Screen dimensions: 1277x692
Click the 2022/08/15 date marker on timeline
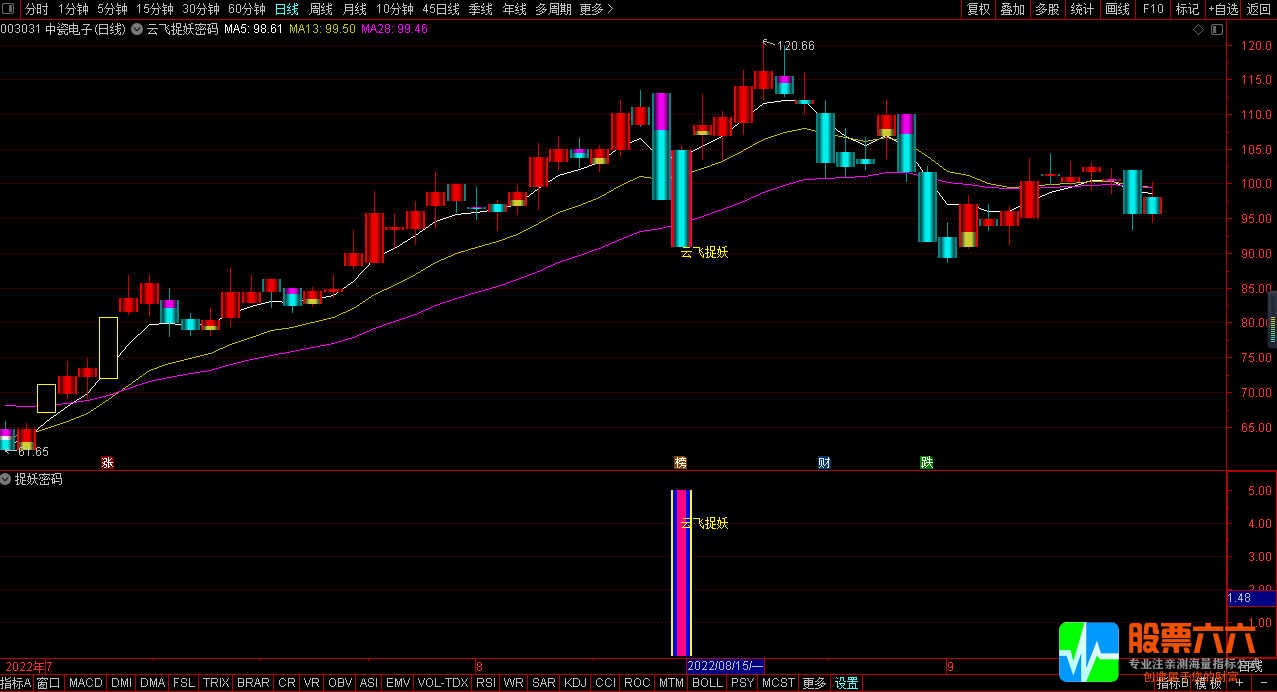pos(726,666)
